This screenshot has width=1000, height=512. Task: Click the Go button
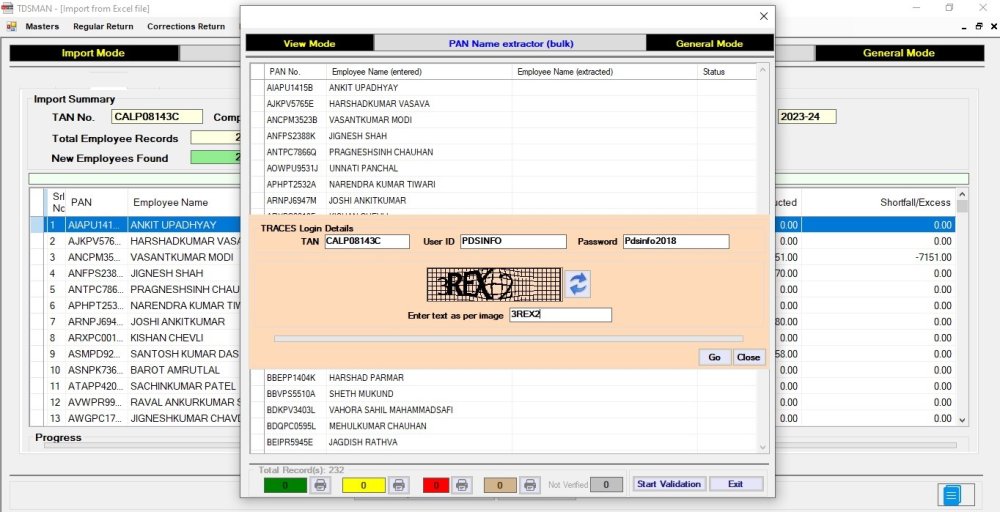714,357
